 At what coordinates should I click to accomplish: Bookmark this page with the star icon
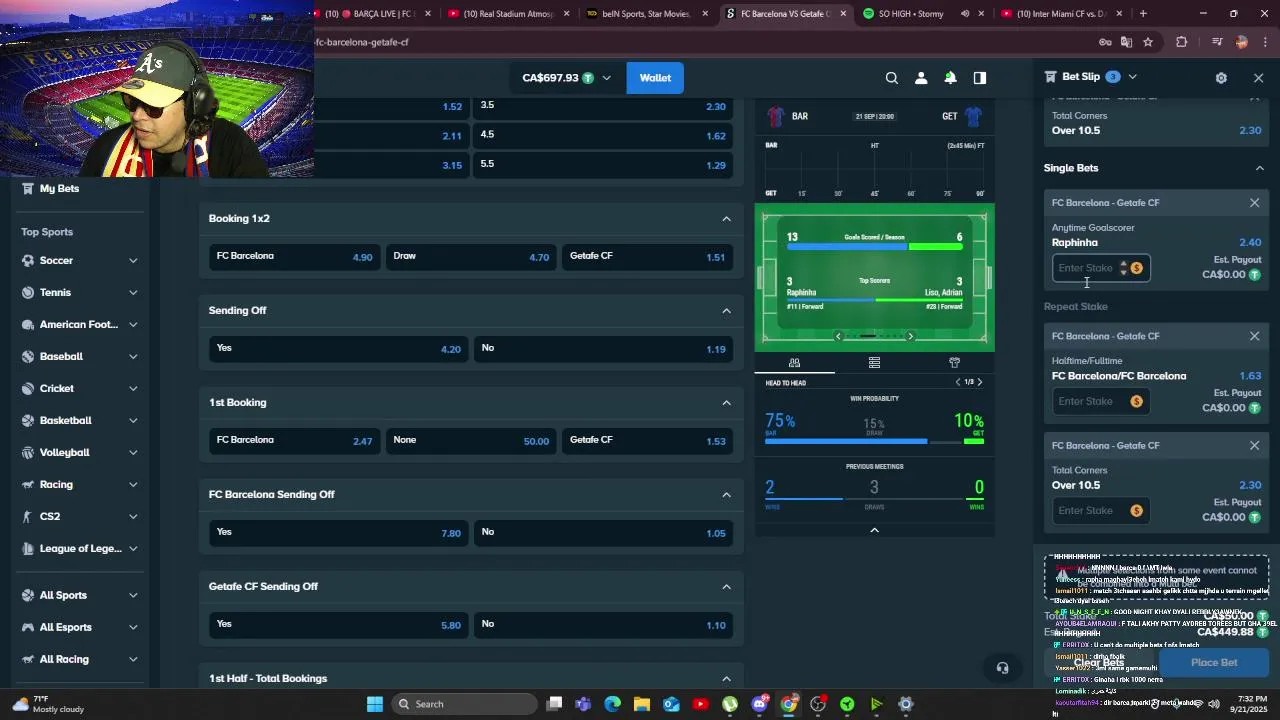point(1148,42)
